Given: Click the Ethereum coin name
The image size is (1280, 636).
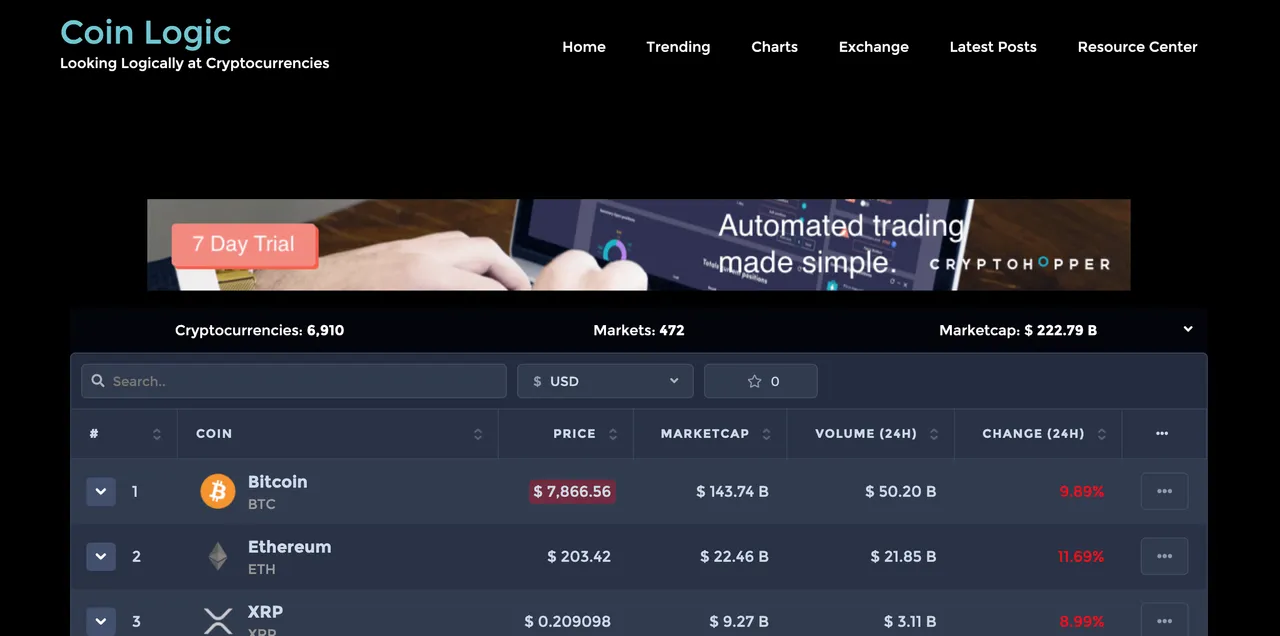Looking at the screenshot, I should pyautogui.click(x=289, y=547).
